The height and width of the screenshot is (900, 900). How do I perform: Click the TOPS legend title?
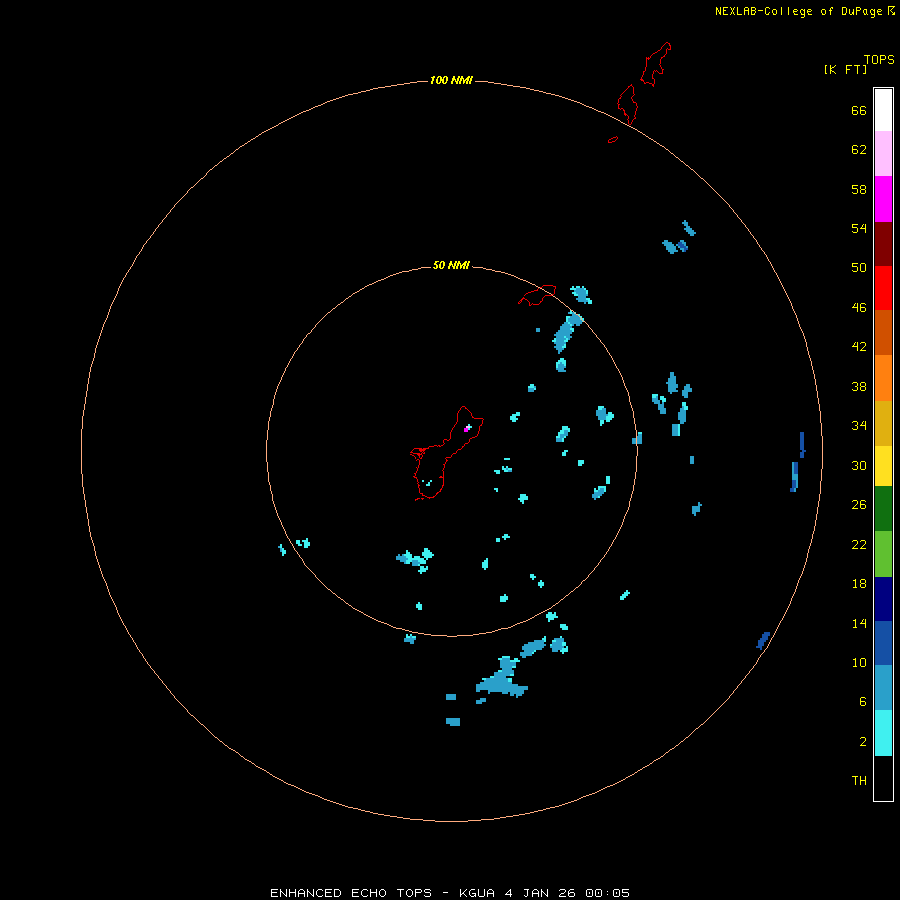[x=879, y=59]
